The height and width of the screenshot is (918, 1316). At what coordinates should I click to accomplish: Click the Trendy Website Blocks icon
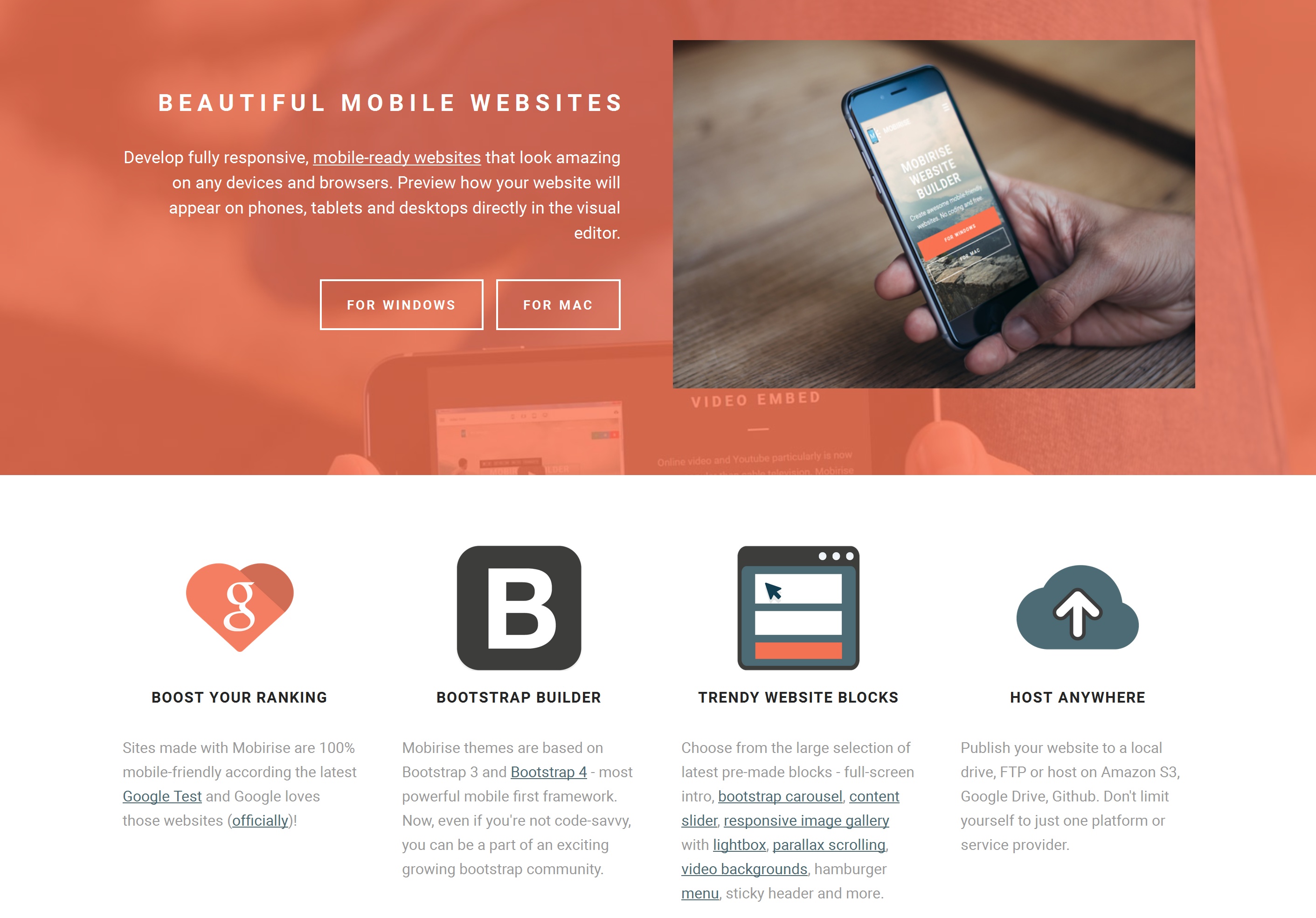point(797,610)
